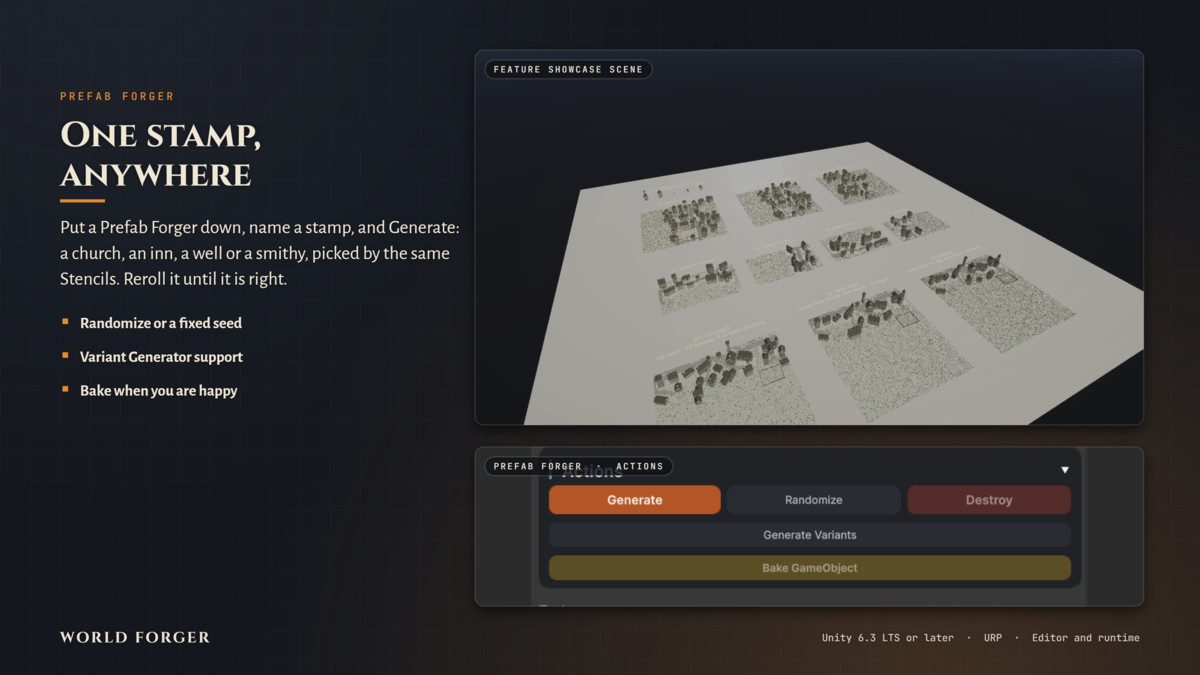The height and width of the screenshot is (675, 1200).
Task: Click the "Variant Generator support" bullet
Action: [x=161, y=357]
